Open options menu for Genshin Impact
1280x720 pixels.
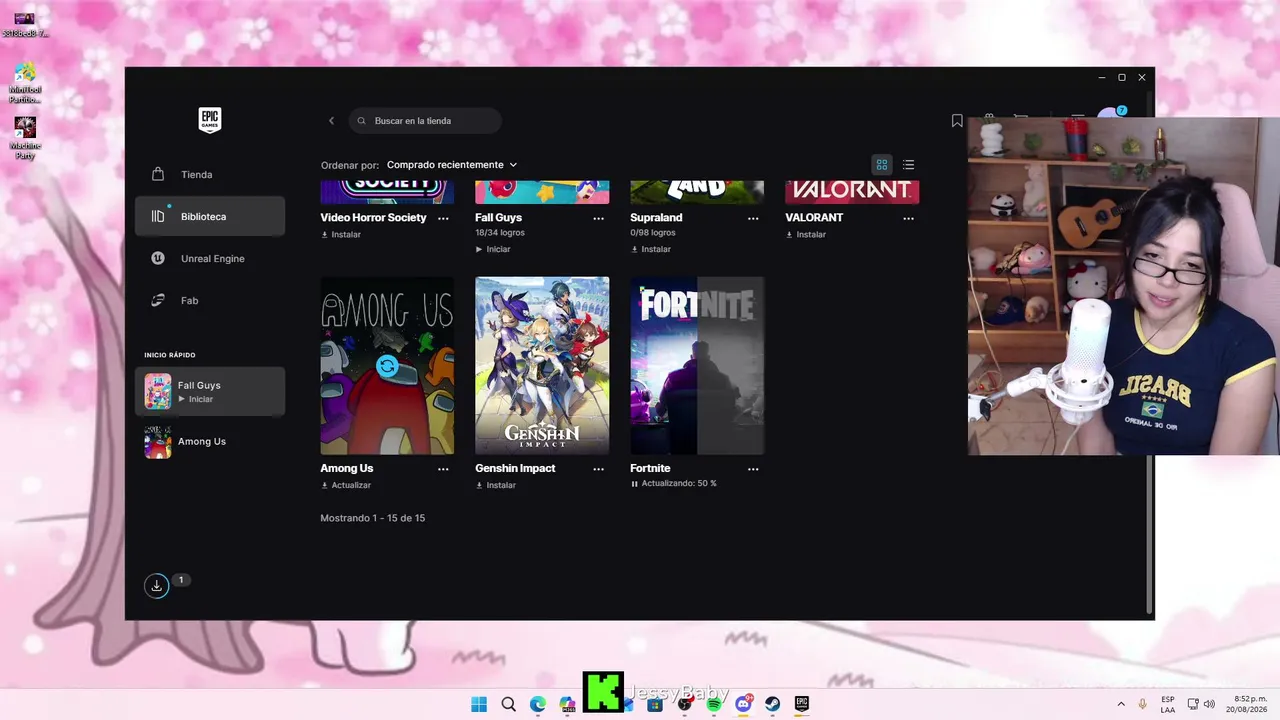[598, 469]
